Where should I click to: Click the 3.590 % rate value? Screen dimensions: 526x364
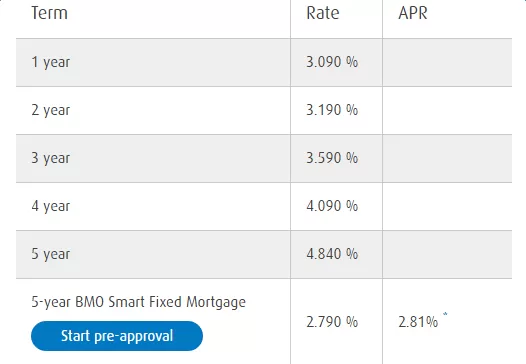(332, 158)
